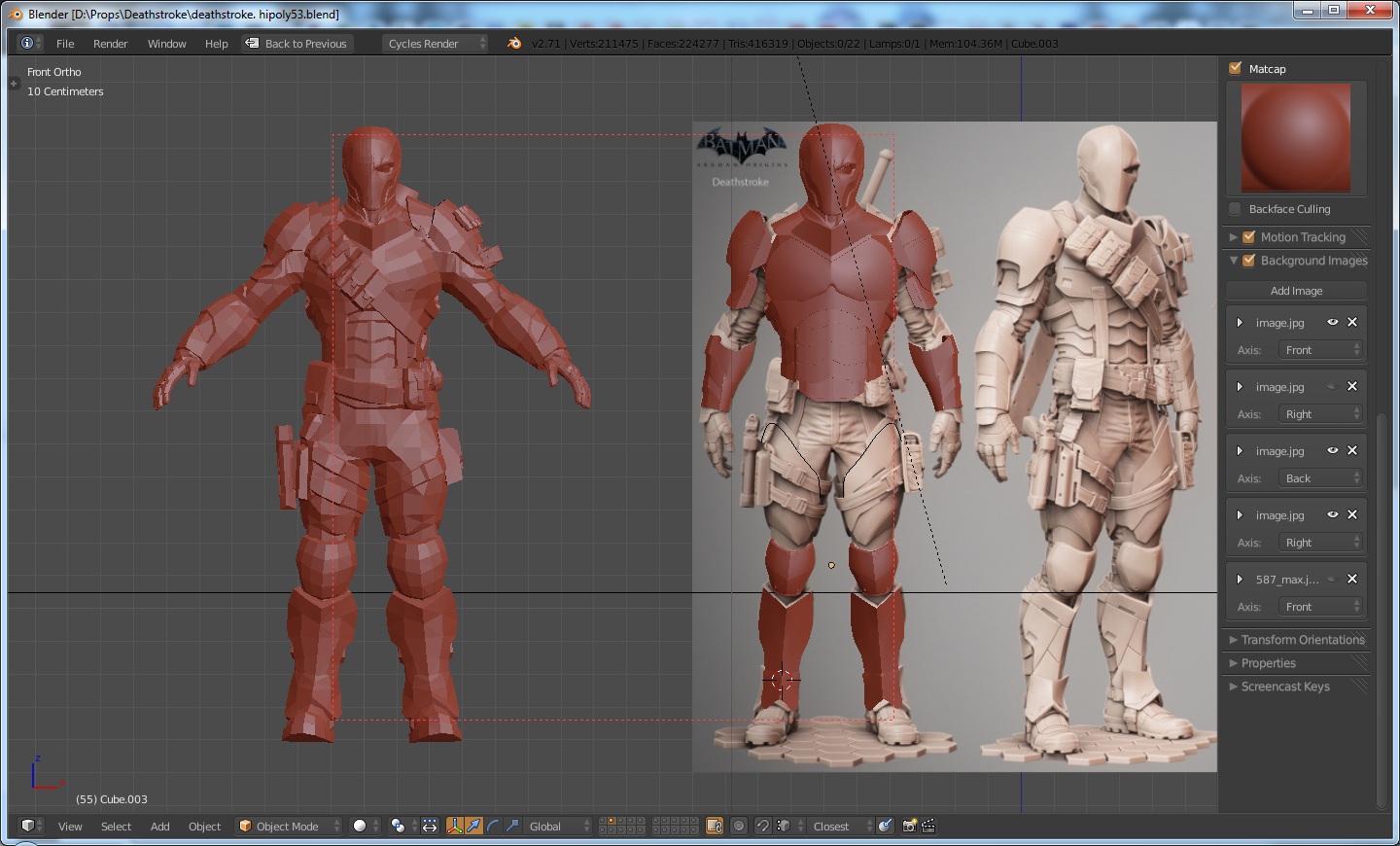Click the red Matcap preview sphere

[1296, 137]
